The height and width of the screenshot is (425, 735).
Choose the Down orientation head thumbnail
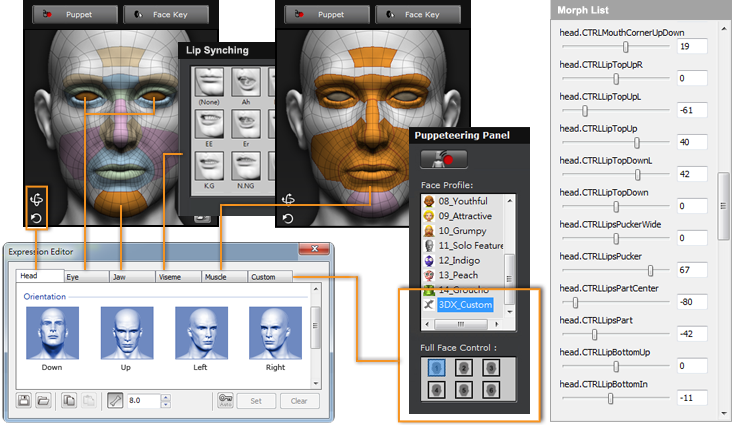click(x=52, y=333)
